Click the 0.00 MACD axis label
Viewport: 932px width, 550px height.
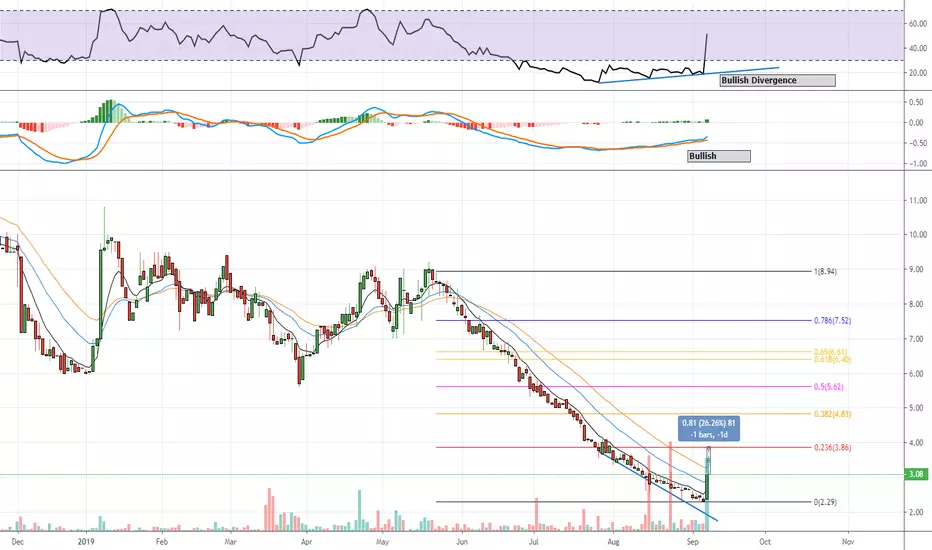916,122
